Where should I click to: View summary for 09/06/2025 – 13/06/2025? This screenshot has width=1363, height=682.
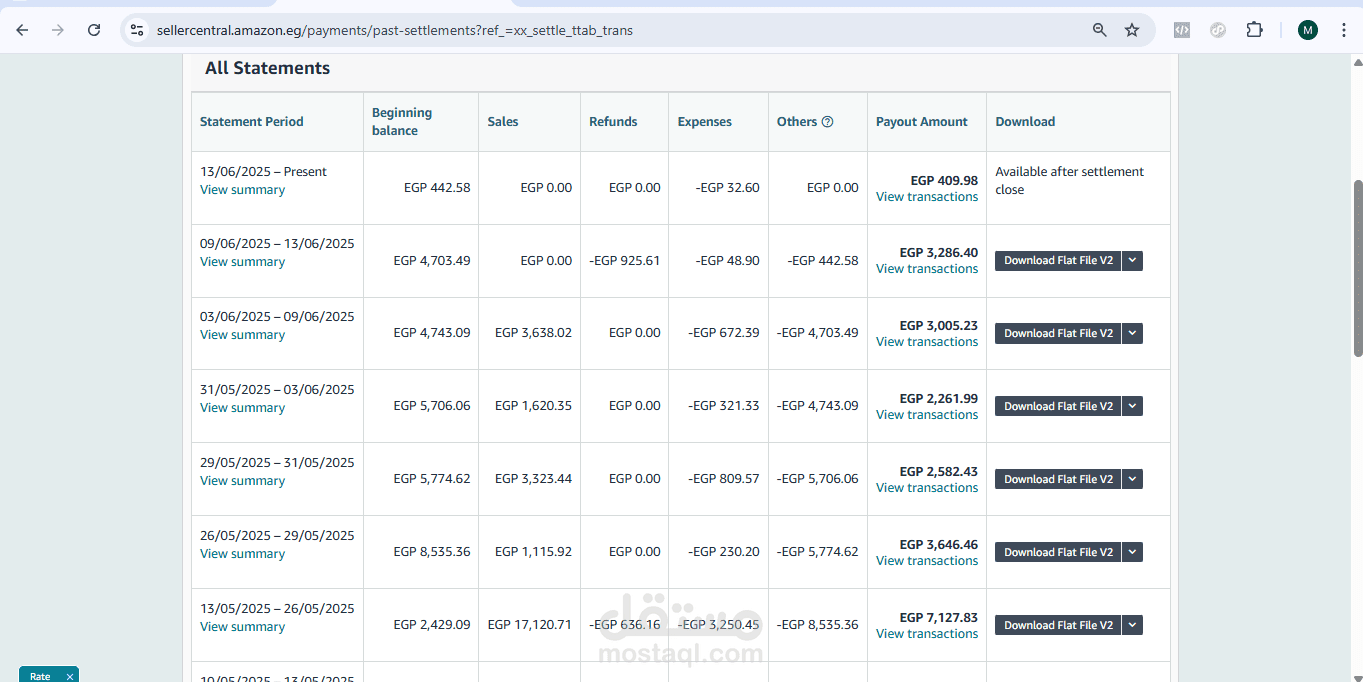(x=242, y=262)
